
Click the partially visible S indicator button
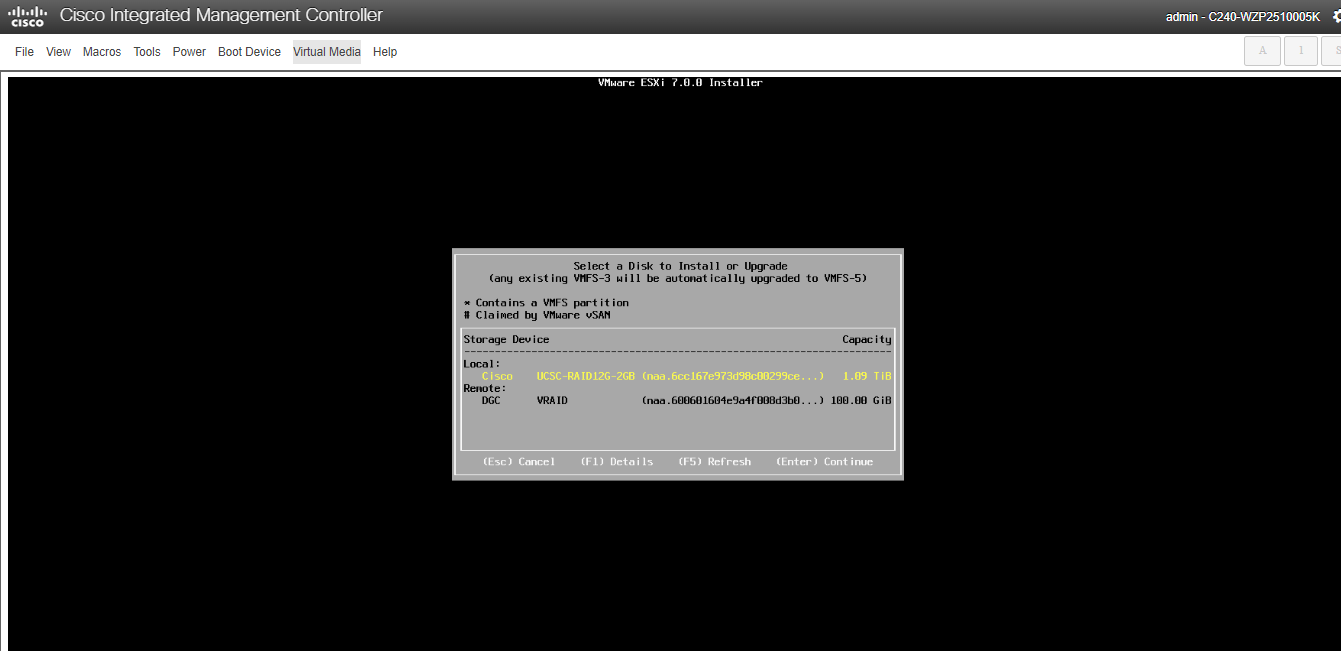[x=1333, y=51]
